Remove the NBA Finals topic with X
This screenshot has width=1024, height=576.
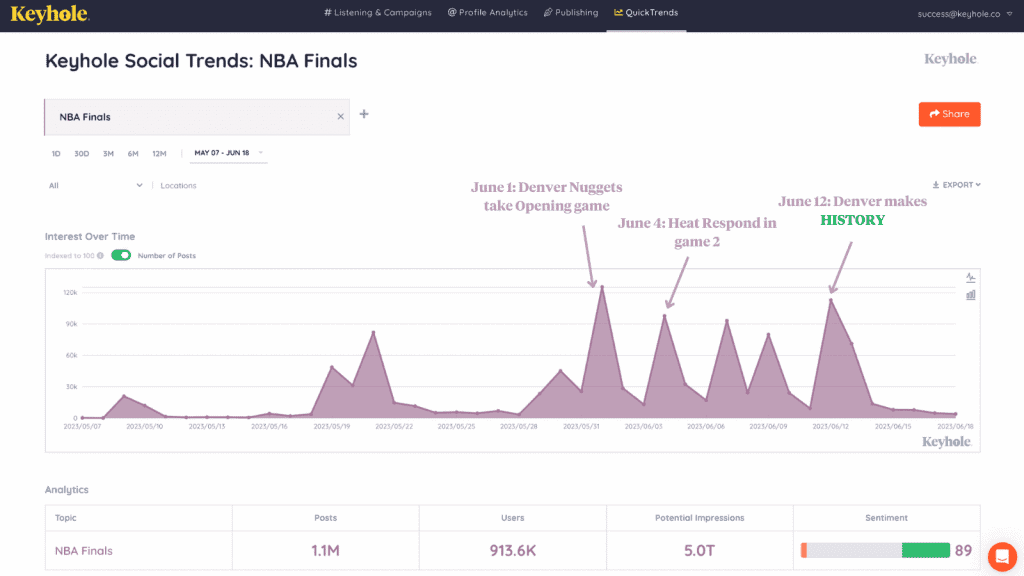click(340, 117)
